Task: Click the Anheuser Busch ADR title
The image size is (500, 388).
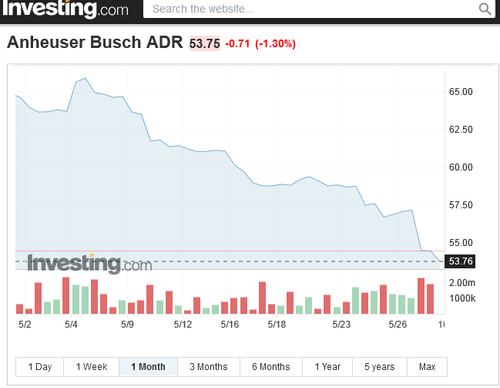Action: [95, 42]
